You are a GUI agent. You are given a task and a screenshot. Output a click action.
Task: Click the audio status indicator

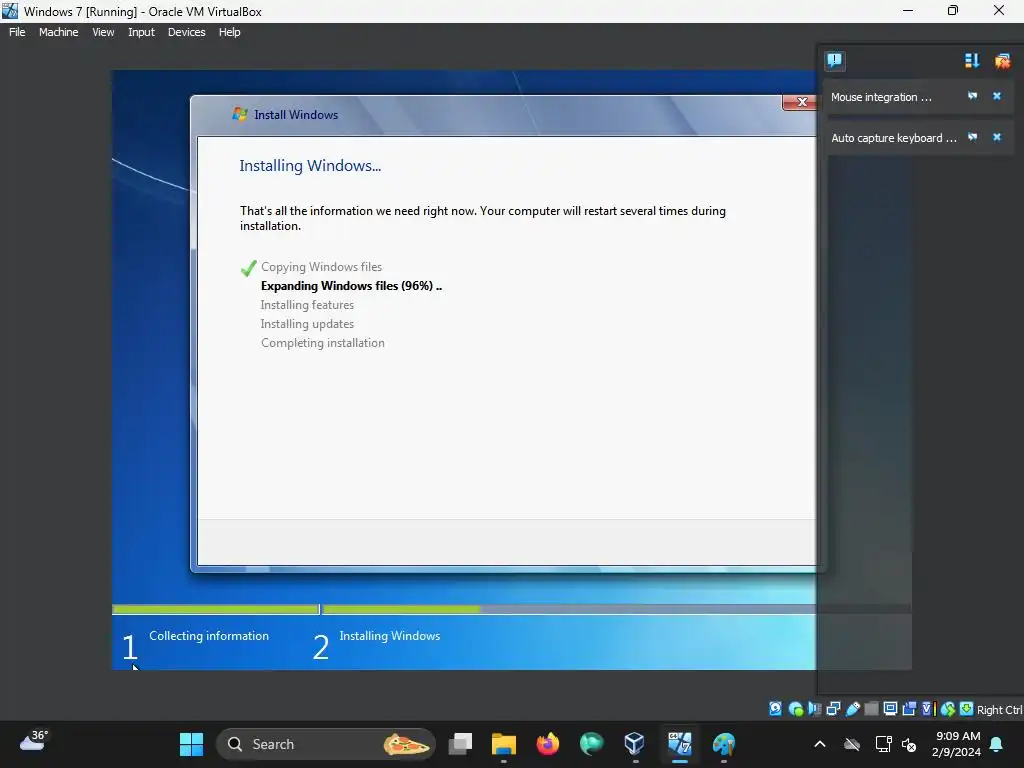(x=814, y=709)
